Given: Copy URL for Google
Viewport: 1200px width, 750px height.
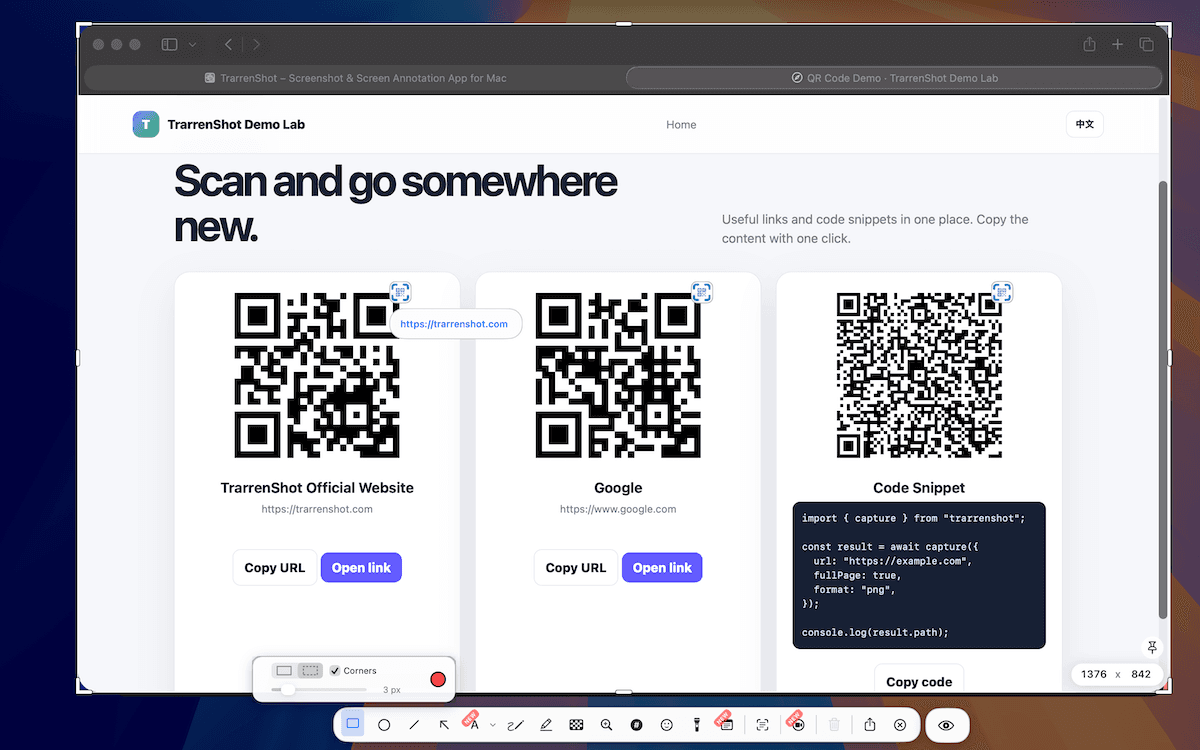Looking at the screenshot, I should [x=576, y=568].
